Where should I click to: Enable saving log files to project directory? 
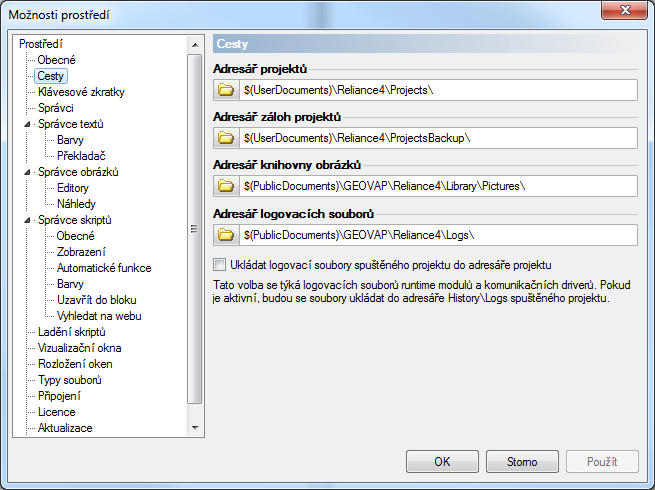pos(220,265)
